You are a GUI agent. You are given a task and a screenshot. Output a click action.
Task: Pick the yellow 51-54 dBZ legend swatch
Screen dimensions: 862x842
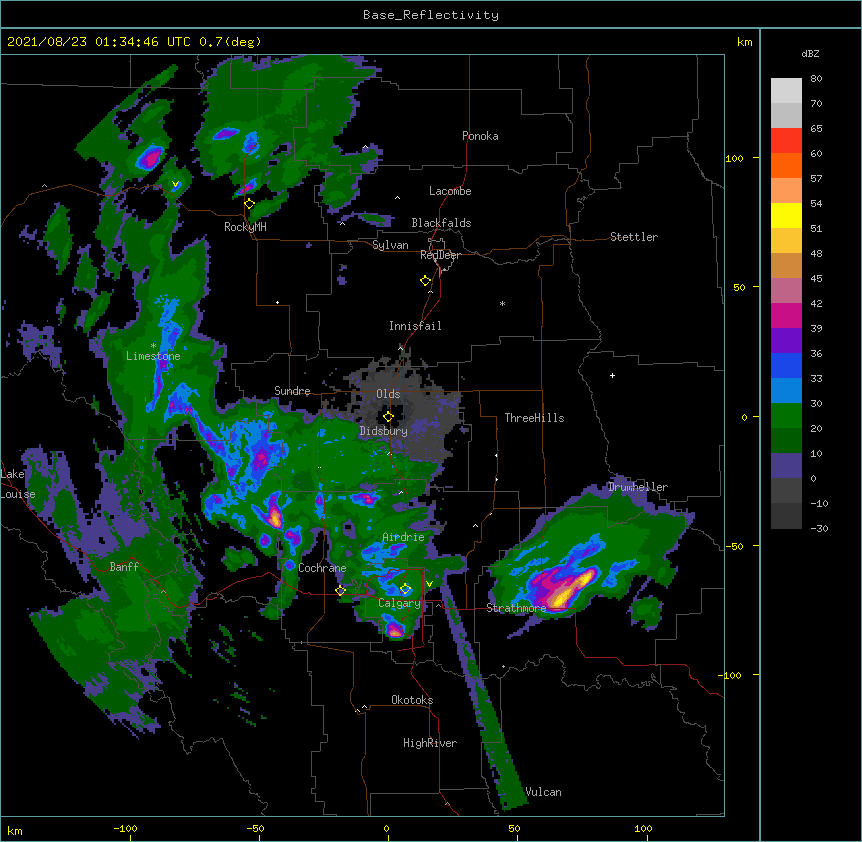pyautogui.click(x=786, y=216)
